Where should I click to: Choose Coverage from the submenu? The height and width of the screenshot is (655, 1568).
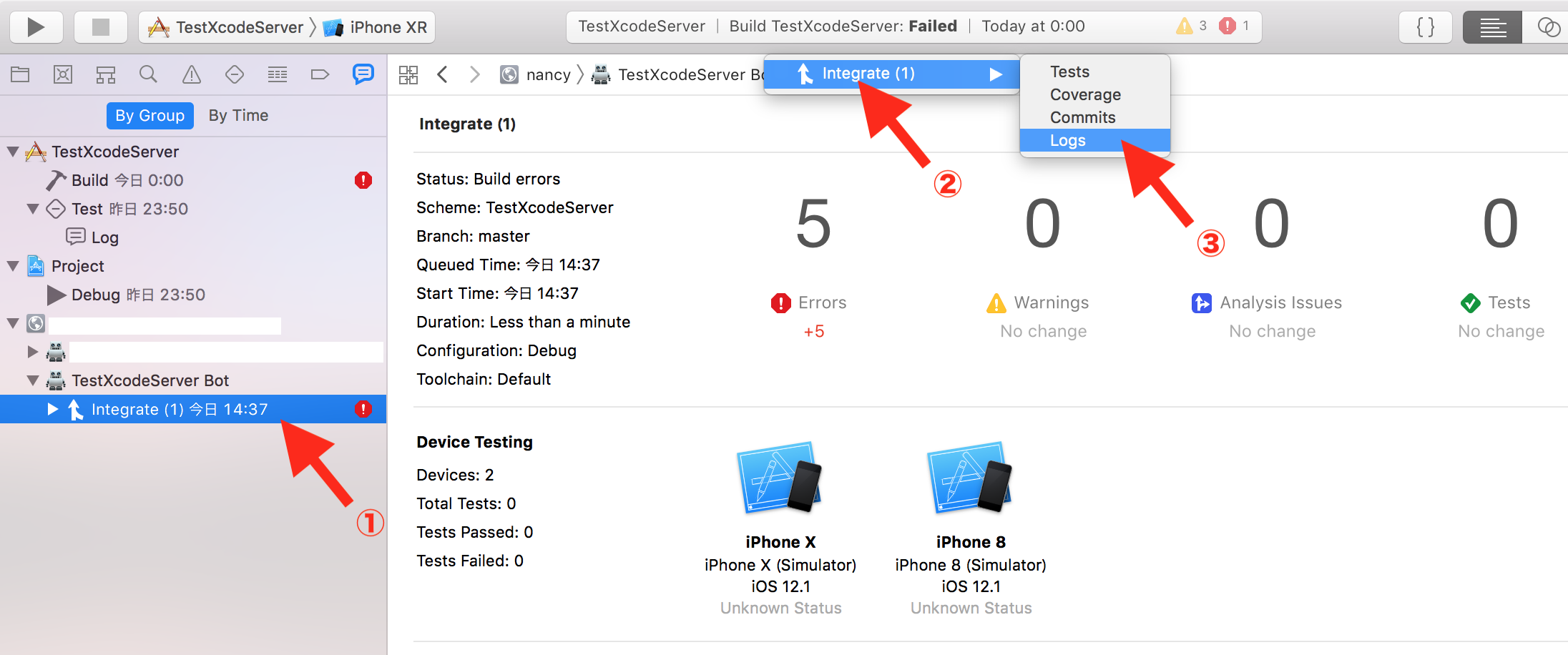click(x=1095, y=94)
